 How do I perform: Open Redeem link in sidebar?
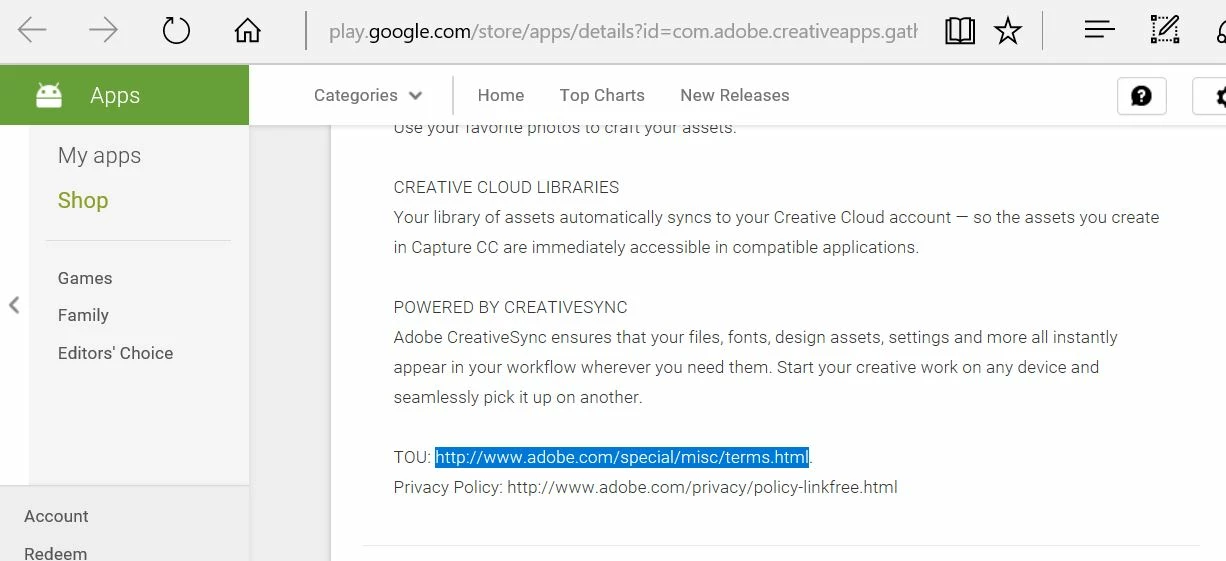pos(55,553)
